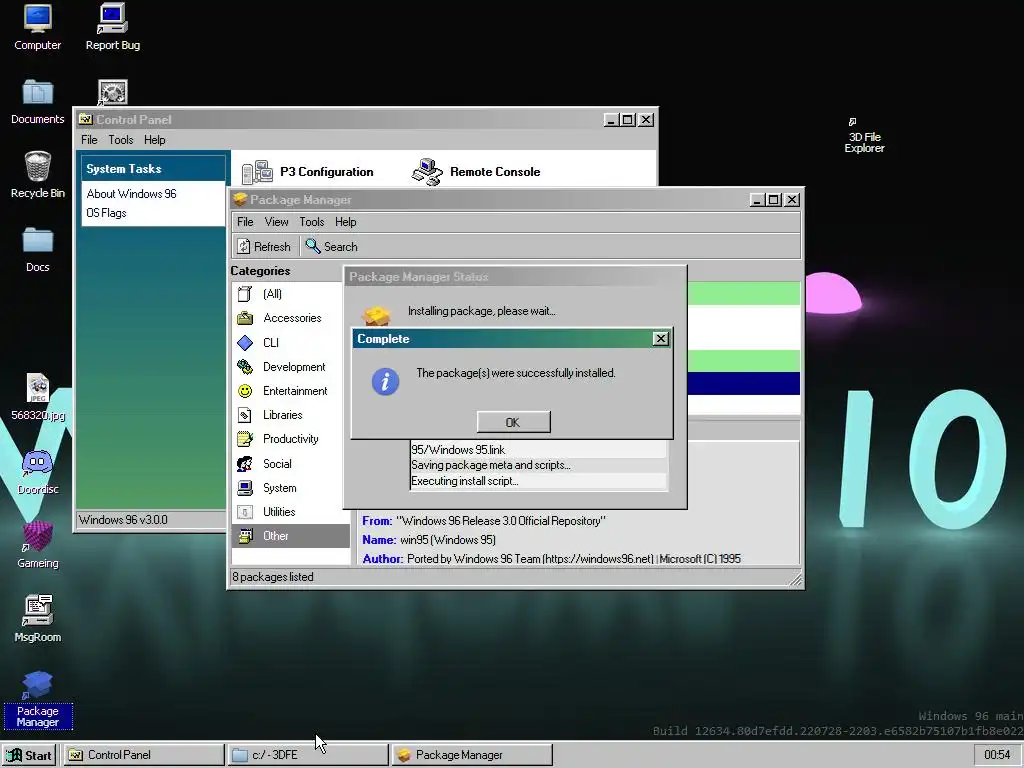Image resolution: width=1024 pixels, height=768 pixels.
Task: Open the Computer desktop icon
Action: click(x=37, y=27)
